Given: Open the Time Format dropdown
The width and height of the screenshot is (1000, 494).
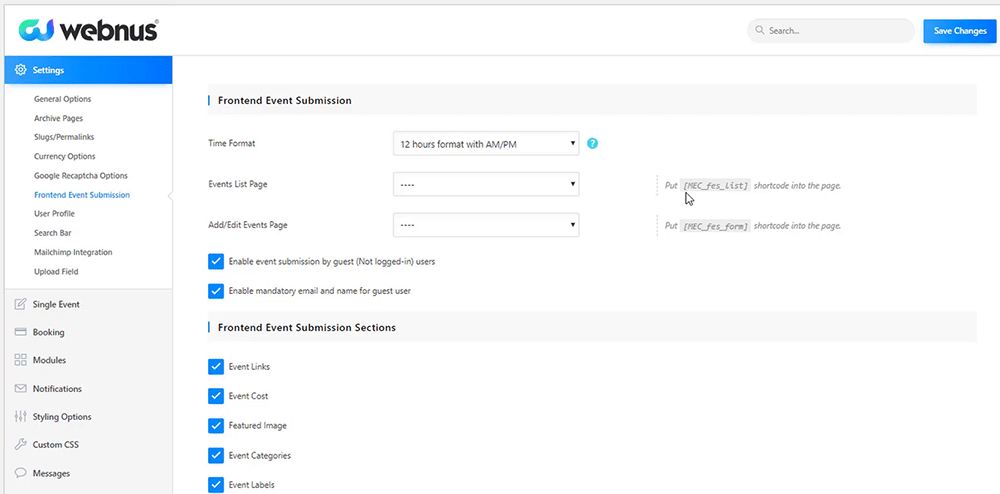Looking at the screenshot, I should pos(486,143).
